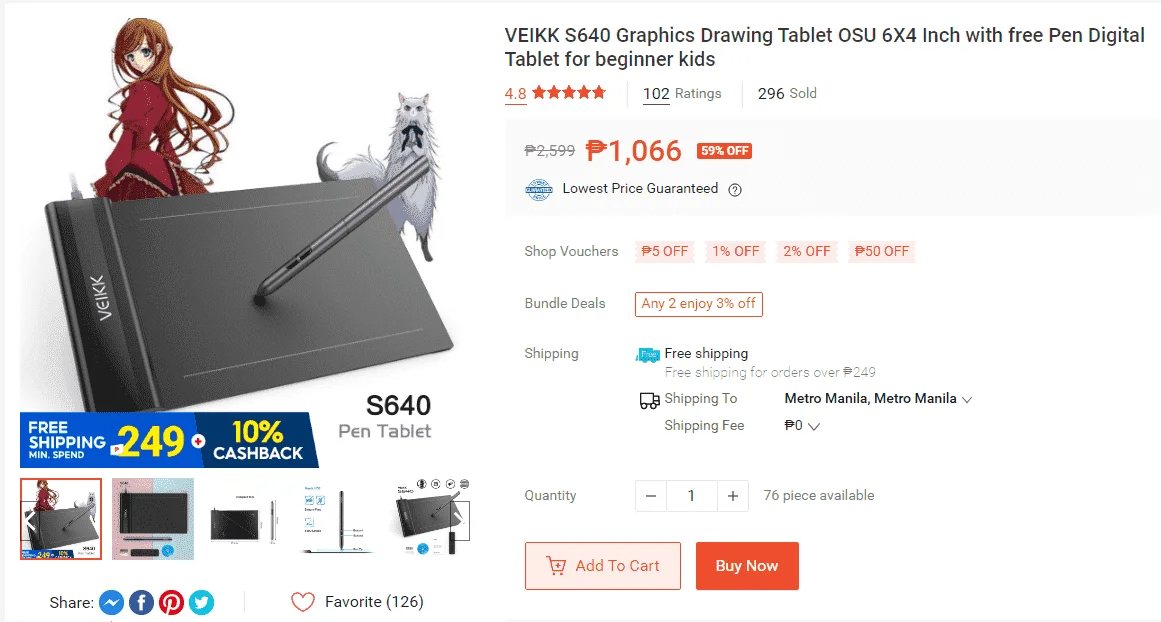Decrease quantity with the minus button
Image resolution: width=1161 pixels, height=622 pixels.
651,496
